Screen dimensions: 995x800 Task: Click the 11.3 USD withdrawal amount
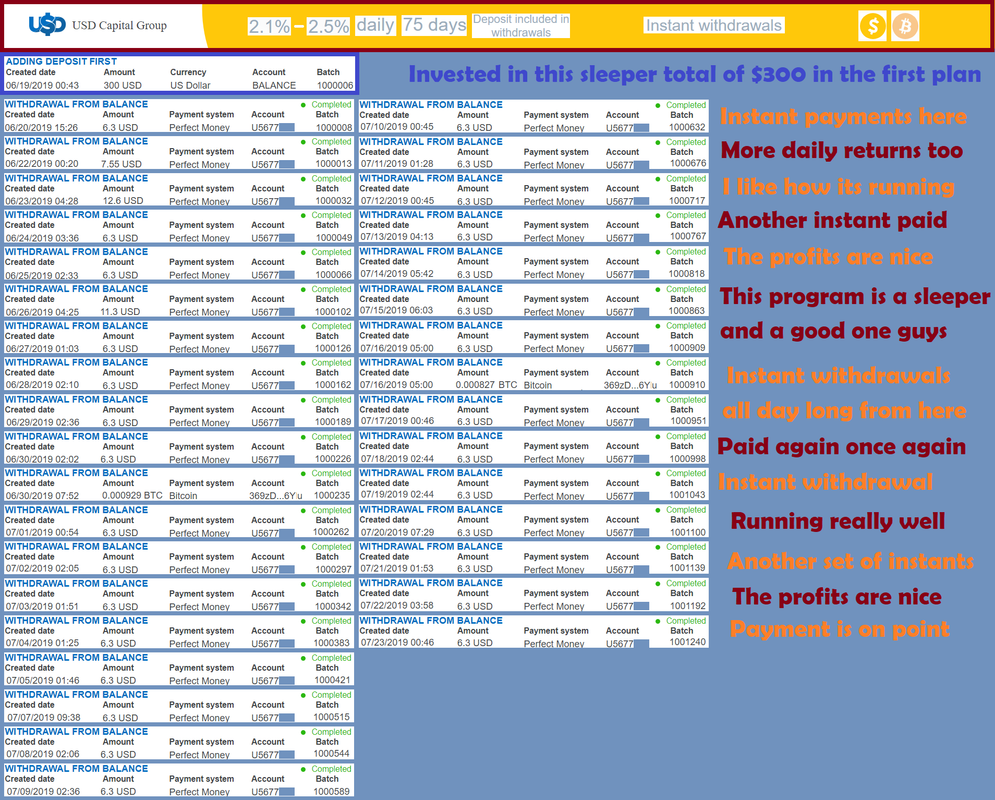pos(120,311)
